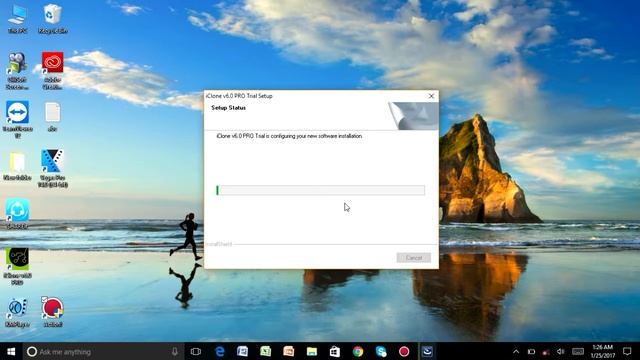
Task: Select the iClone v6 PRO desktop shortcut
Action: point(17,266)
